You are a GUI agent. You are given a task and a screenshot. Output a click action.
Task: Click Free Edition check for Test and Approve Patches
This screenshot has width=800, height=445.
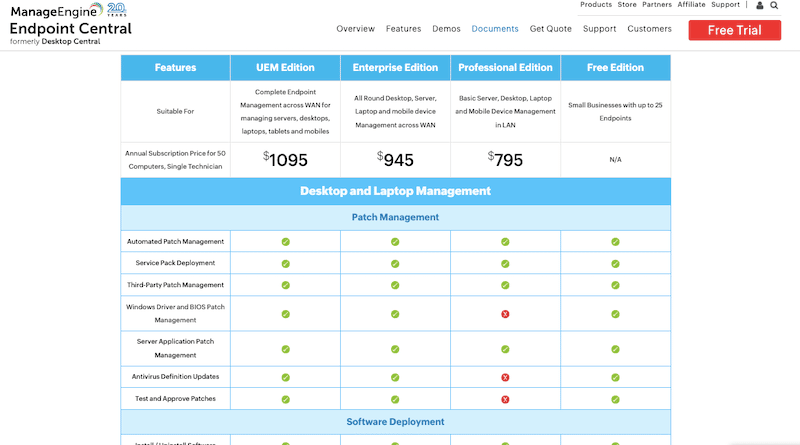click(615, 400)
